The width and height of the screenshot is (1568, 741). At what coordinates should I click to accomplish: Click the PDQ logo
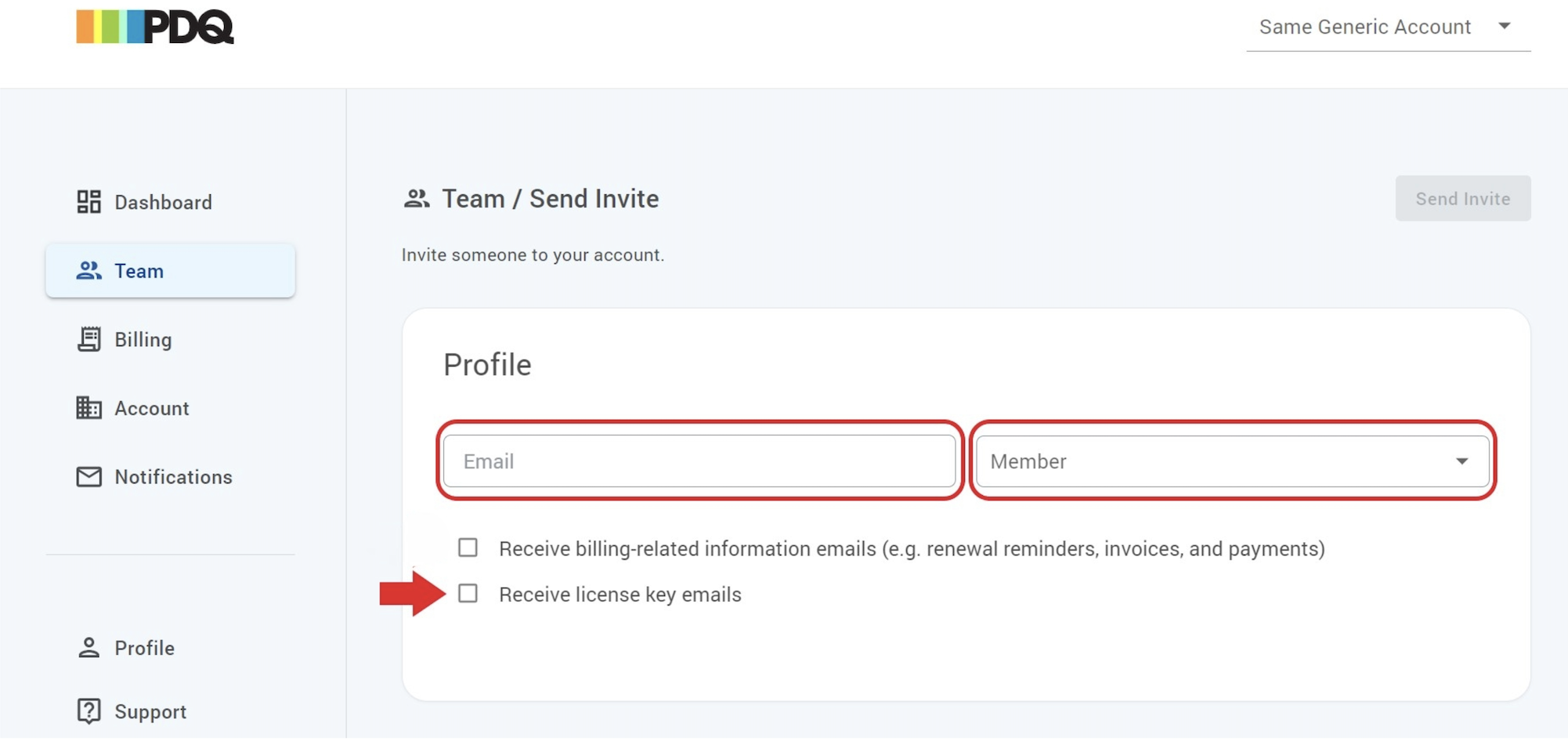(155, 27)
